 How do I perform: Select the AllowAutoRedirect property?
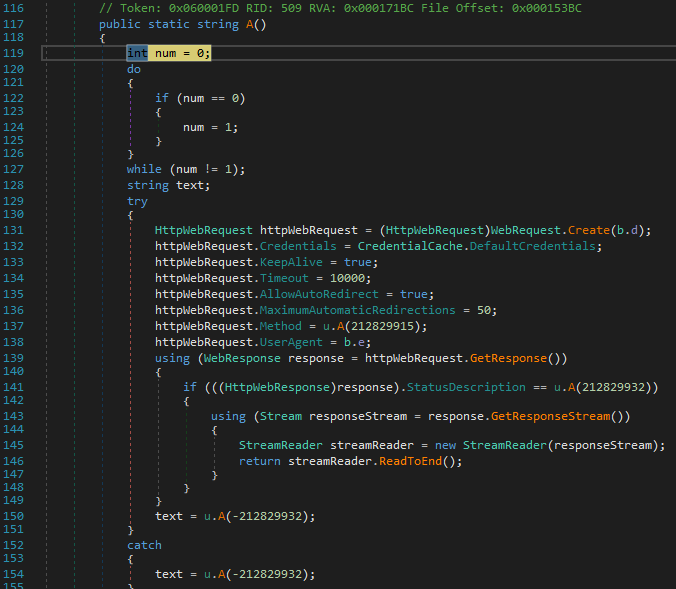click(309, 294)
